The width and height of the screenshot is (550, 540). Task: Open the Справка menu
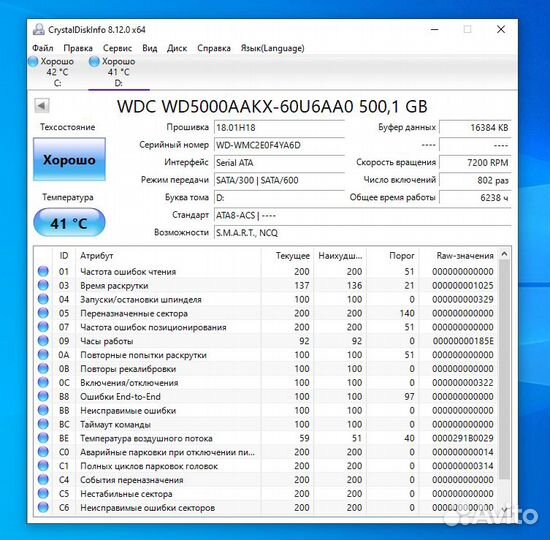214,48
